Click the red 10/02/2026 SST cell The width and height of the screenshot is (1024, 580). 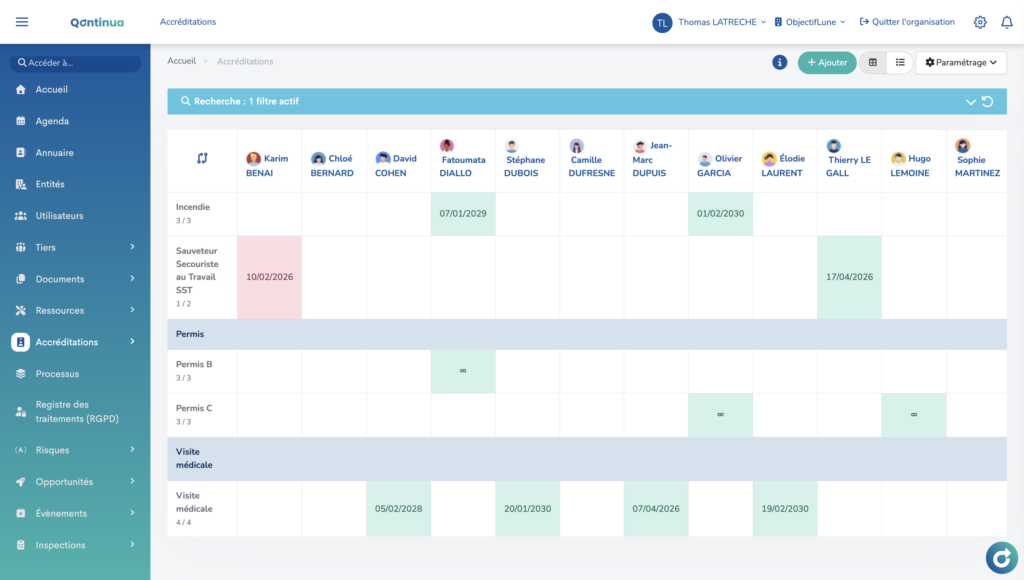pyautogui.click(x=269, y=277)
